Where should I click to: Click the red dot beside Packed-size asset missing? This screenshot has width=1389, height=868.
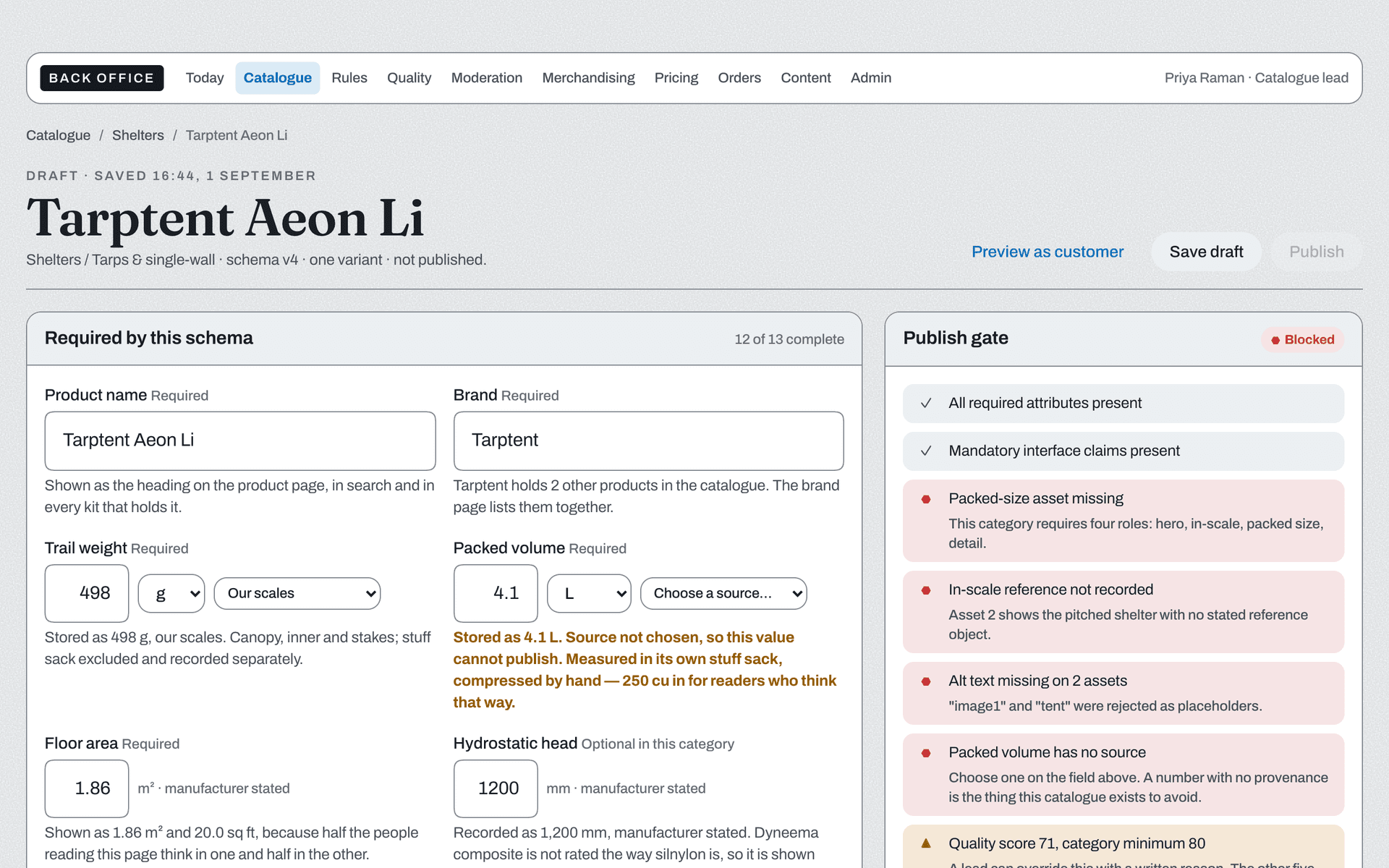click(925, 499)
